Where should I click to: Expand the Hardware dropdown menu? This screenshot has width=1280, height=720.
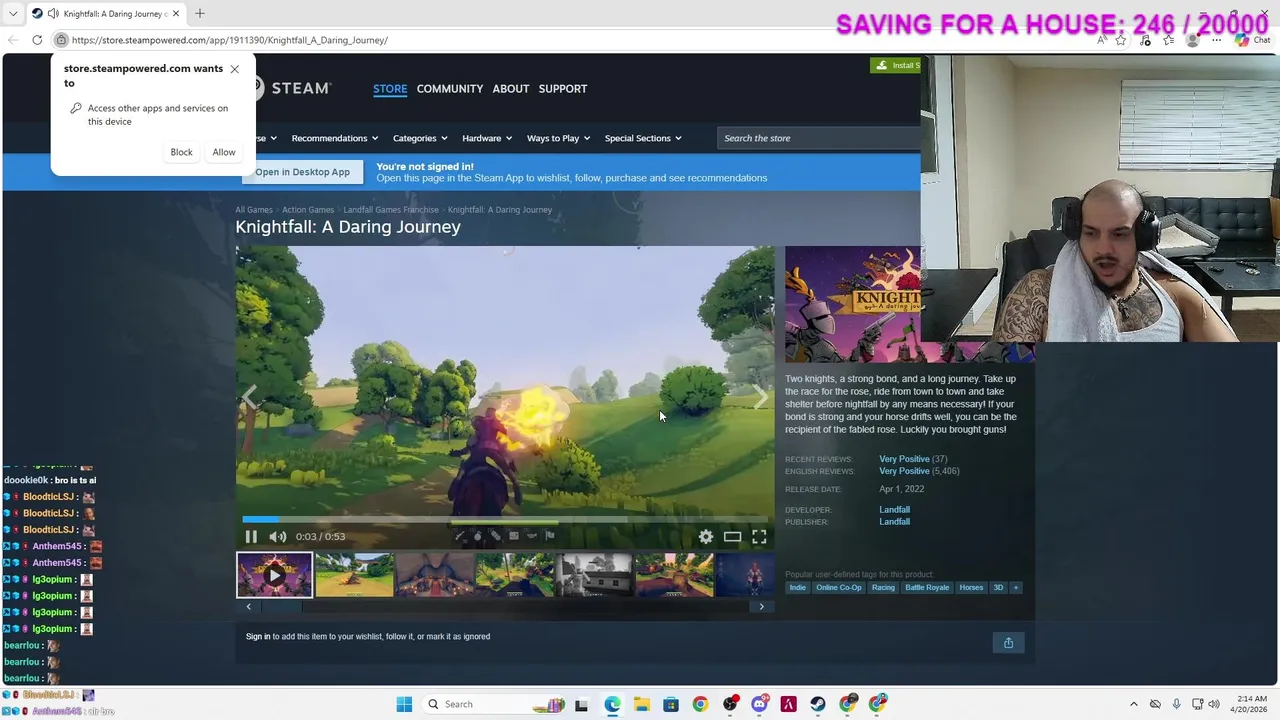[x=487, y=138]
